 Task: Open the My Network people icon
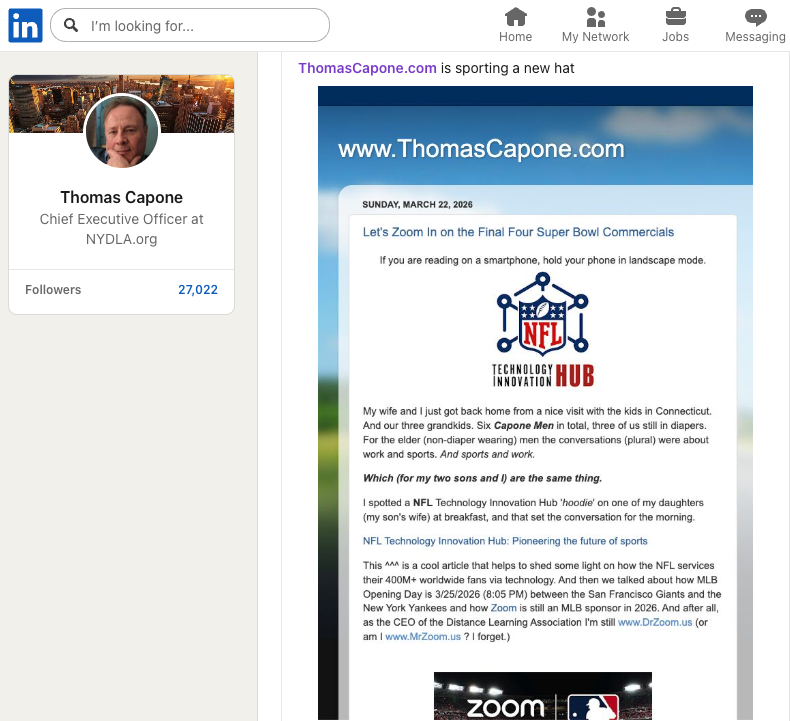point(596,17)
